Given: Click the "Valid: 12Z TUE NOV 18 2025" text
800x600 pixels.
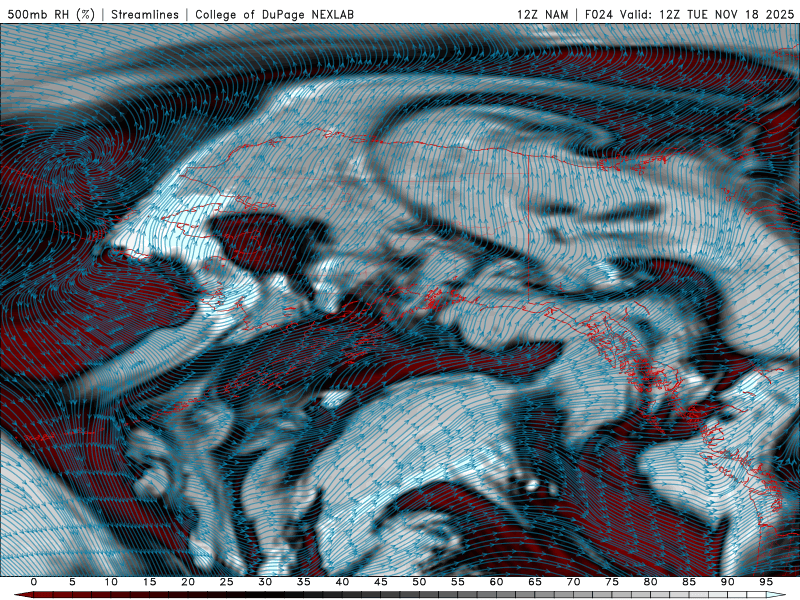Looking at the screenshot, I should (707, 14).
